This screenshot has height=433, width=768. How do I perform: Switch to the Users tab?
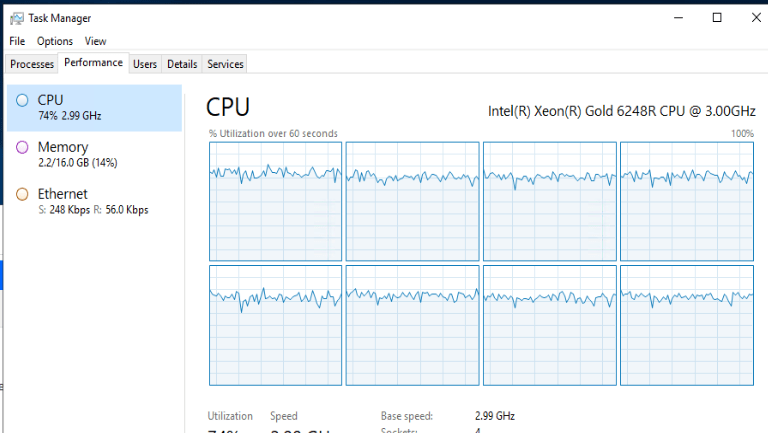[x=145, y=64]
